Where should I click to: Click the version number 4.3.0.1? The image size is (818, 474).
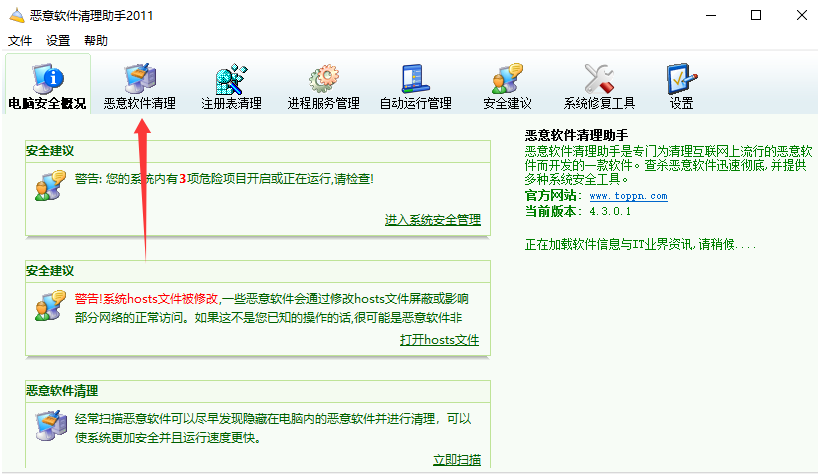coord(610,212)
